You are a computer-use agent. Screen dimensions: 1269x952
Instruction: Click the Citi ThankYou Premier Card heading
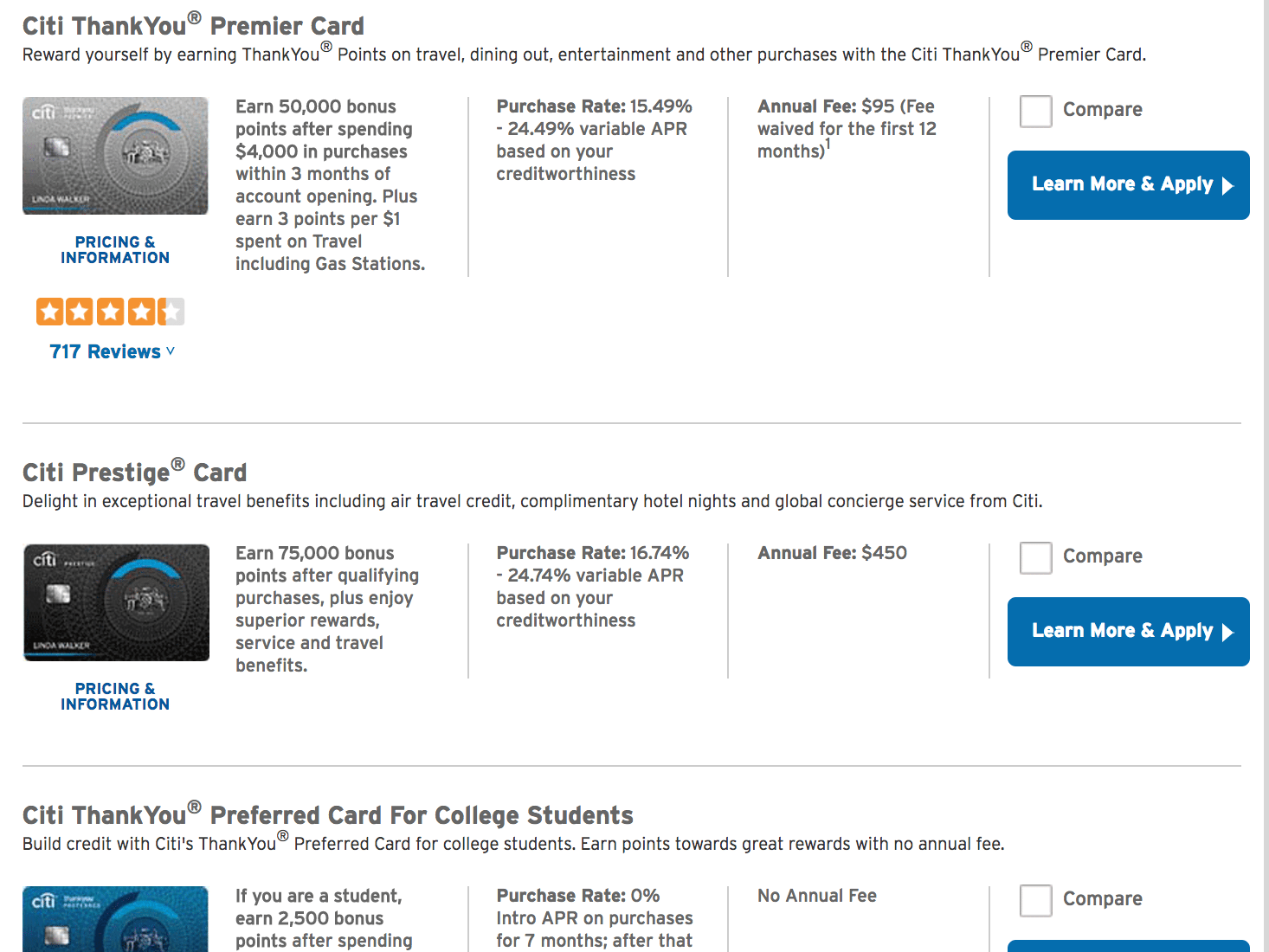point(193,24)
